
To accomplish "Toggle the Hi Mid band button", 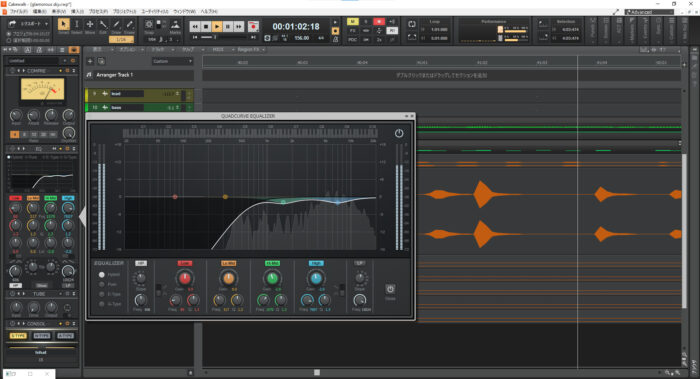I will (272, 263).
